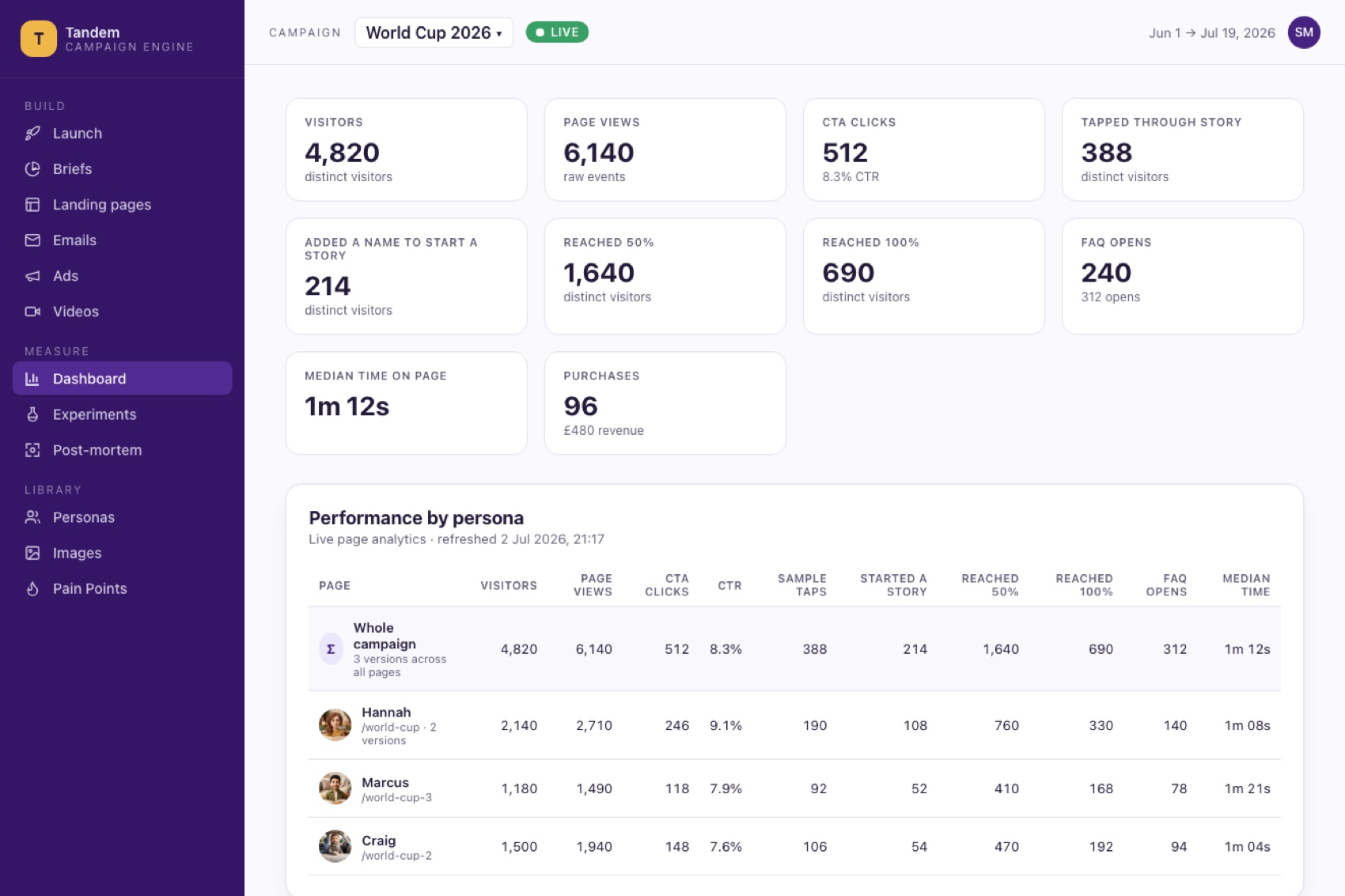Open the Ads section

coord(123,276)
